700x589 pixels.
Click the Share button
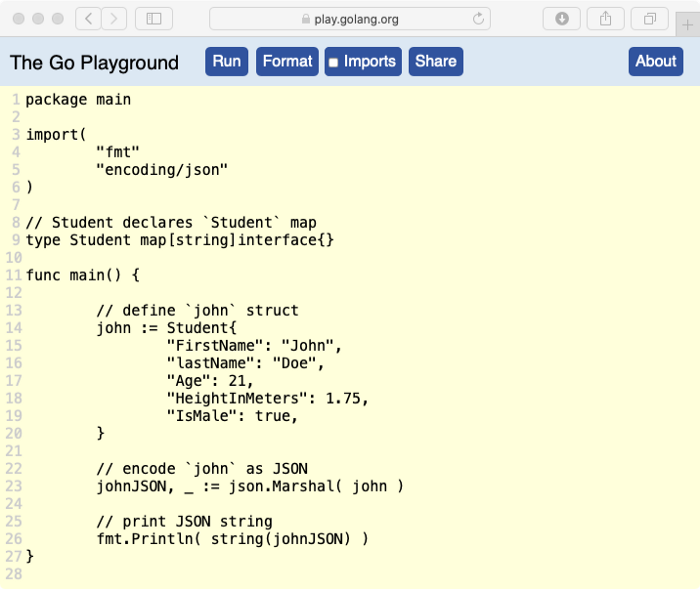point(435,61)
